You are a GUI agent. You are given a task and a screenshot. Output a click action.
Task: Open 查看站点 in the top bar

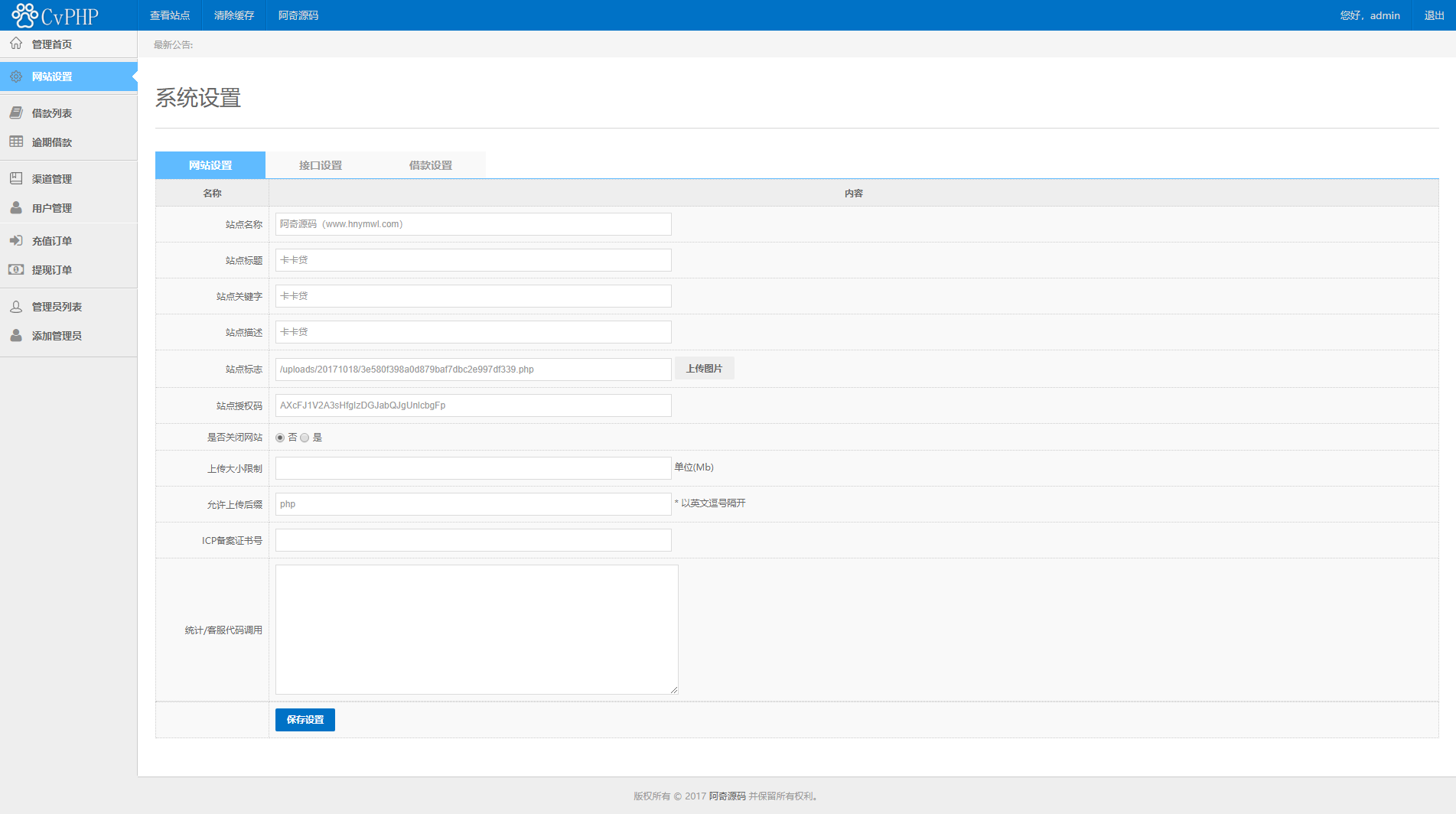[x=170, y=15]
